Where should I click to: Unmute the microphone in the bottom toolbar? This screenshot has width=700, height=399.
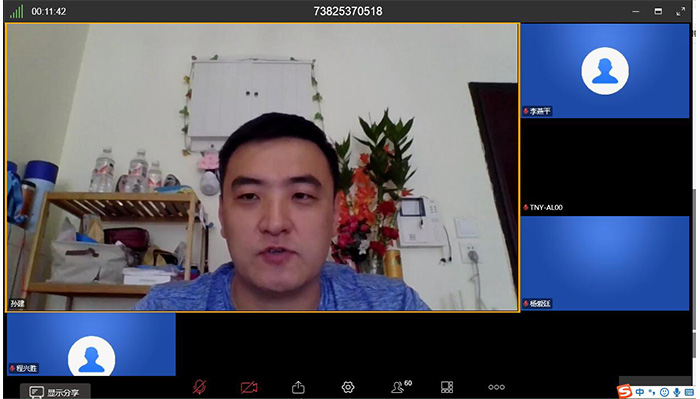click(x=199, y=387)
